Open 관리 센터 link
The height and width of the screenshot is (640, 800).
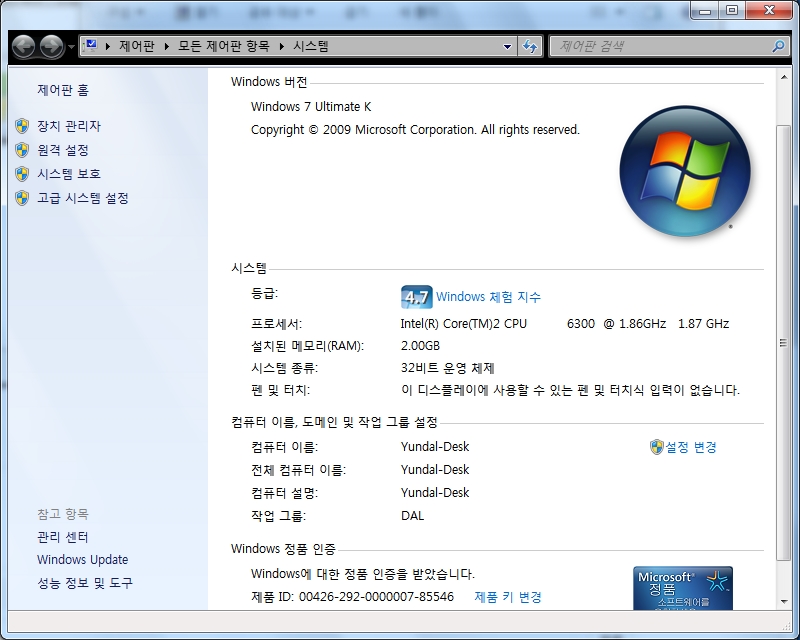pyautogui.click(x=63, y=537)
